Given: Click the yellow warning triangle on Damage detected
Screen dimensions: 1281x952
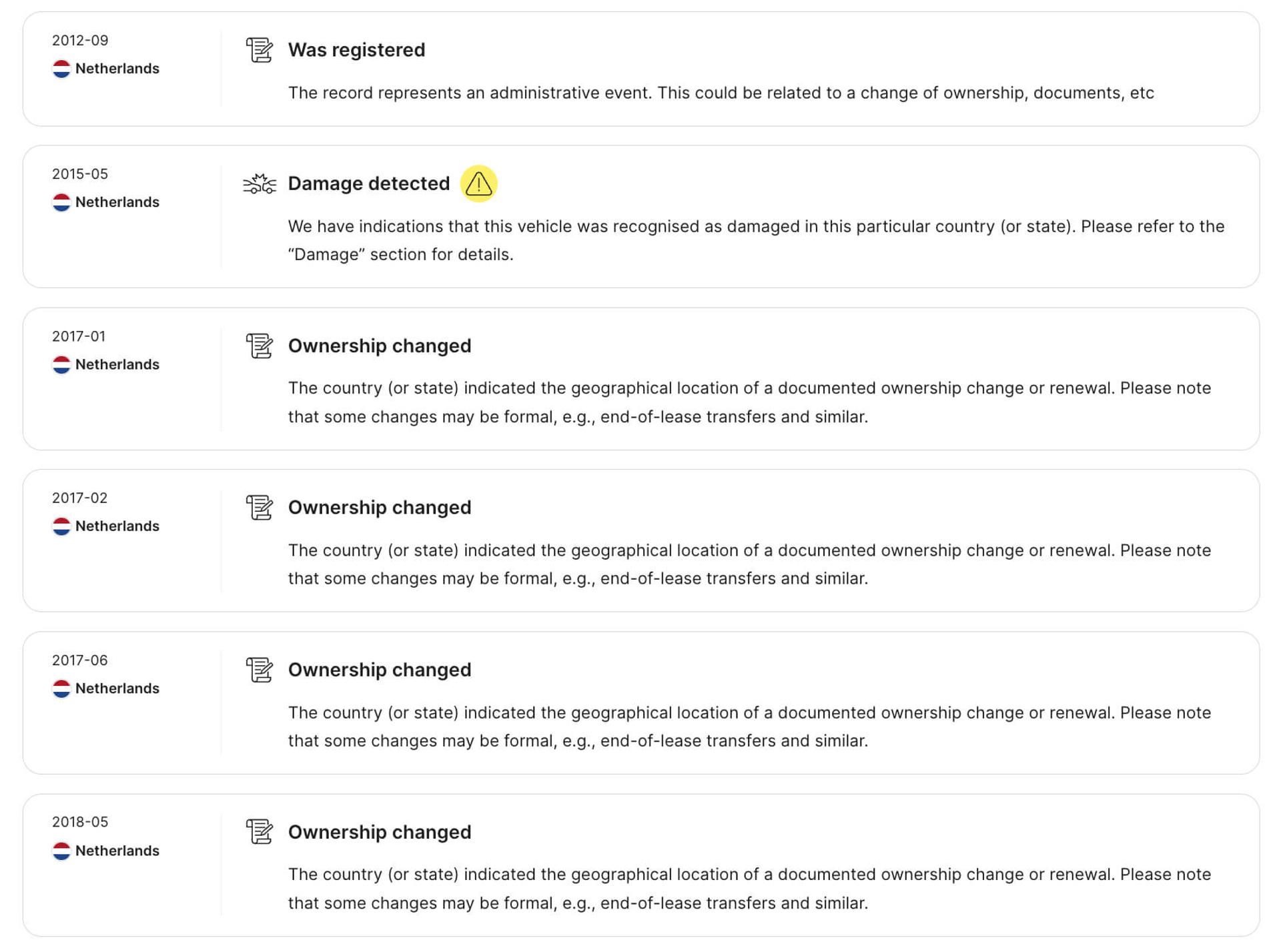Looking at the screenshot, I should click(x=478, y=184).
